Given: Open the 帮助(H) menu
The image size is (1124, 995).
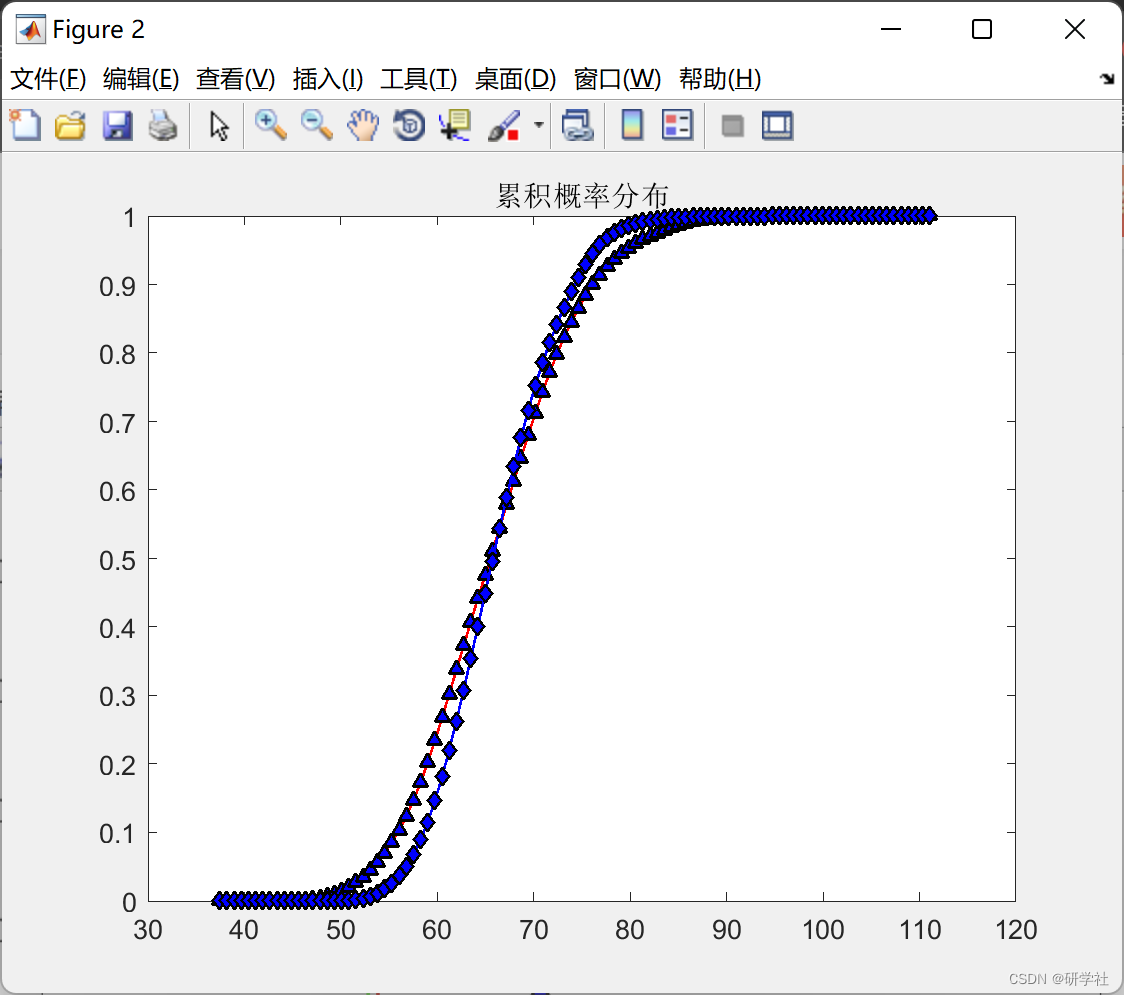Looking at the screenshot, I should coord(717,79).
